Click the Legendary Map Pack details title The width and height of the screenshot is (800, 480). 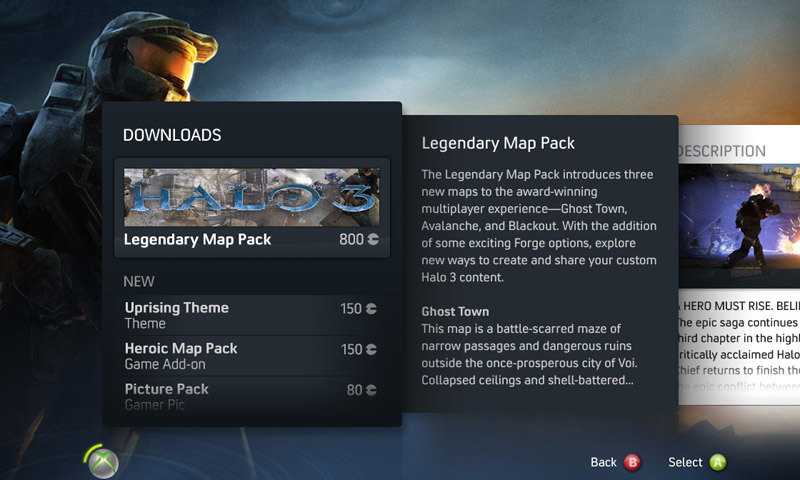tap(498, 143)
